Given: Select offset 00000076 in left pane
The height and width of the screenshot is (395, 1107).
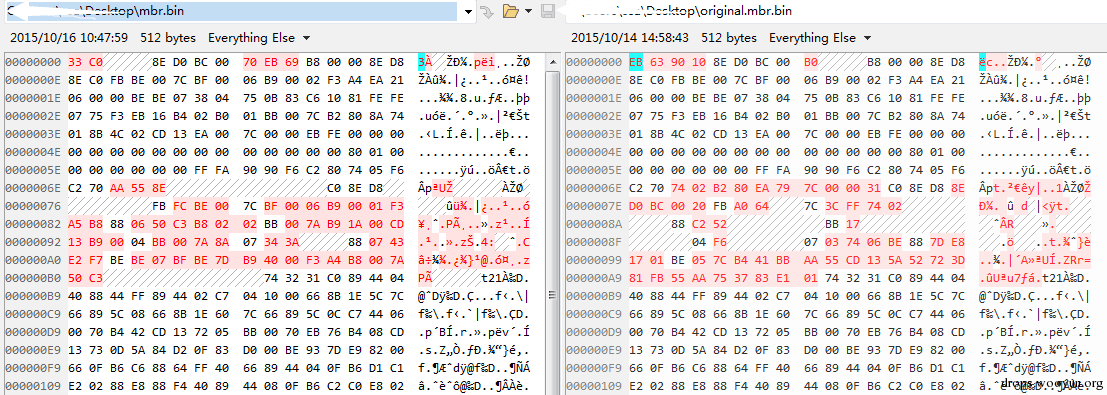Looking at the screenshot, I should tap(32, 206).
